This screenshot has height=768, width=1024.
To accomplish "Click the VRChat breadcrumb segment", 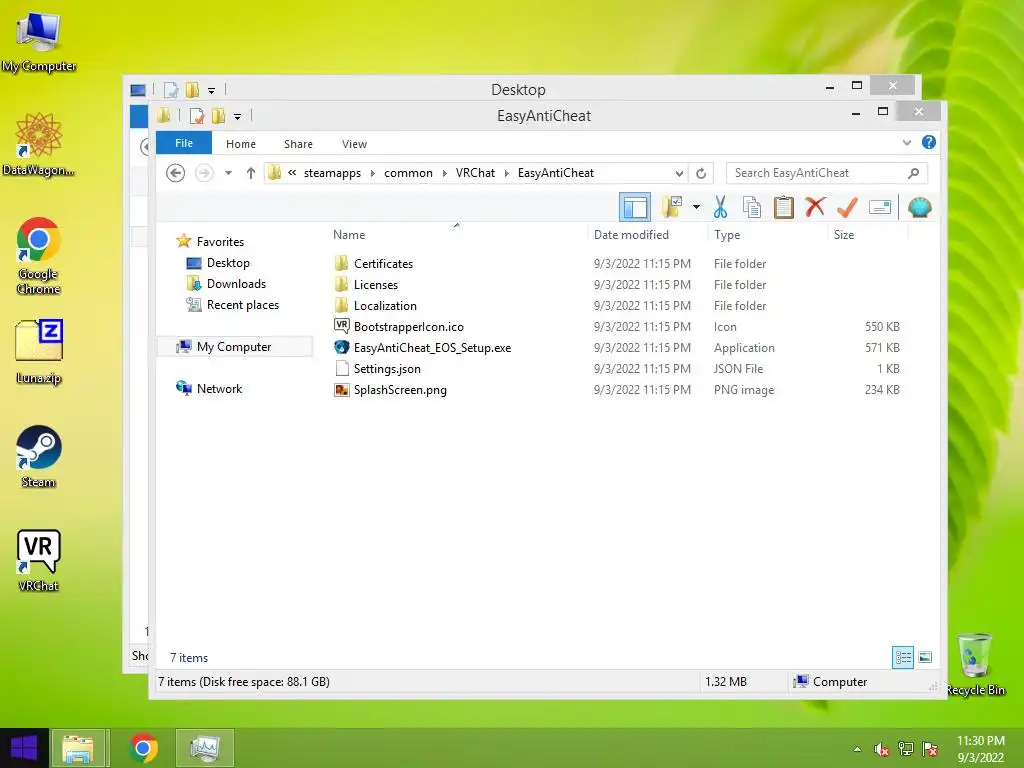I will click(x=475, y=173).
